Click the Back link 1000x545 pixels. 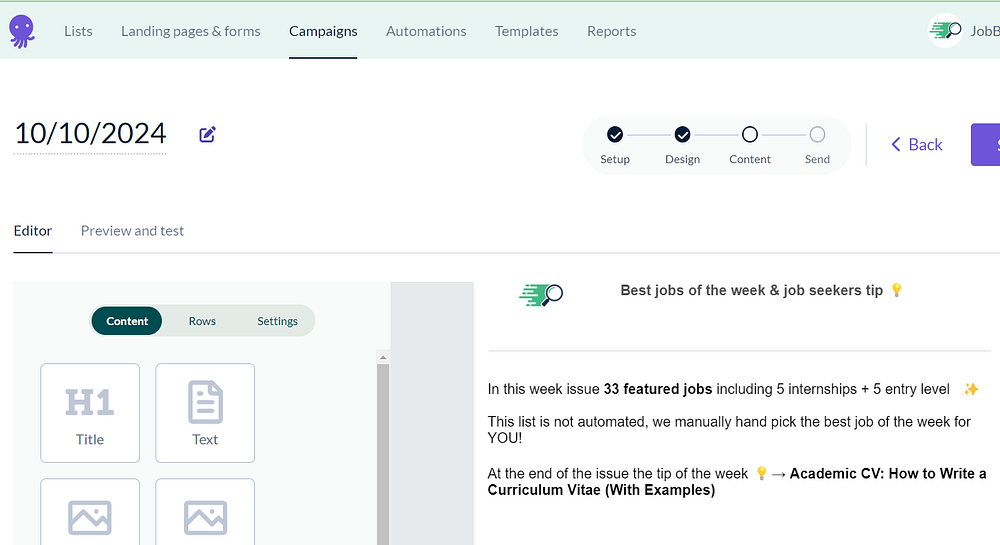[917, 145]
